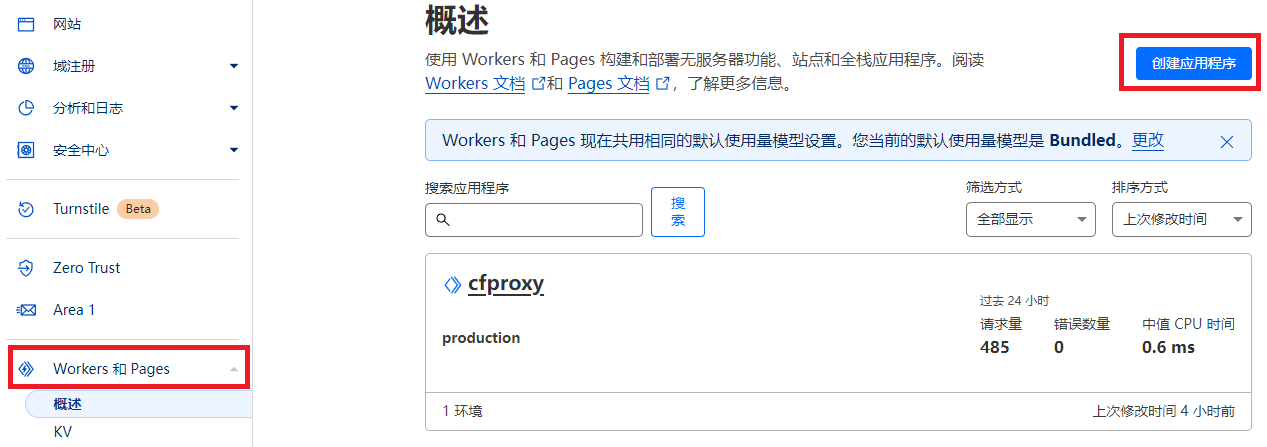Click the 创建应用程序 button
Image resolution: width=1267 pixels, height=447 pixels.
pos(1194,63)
